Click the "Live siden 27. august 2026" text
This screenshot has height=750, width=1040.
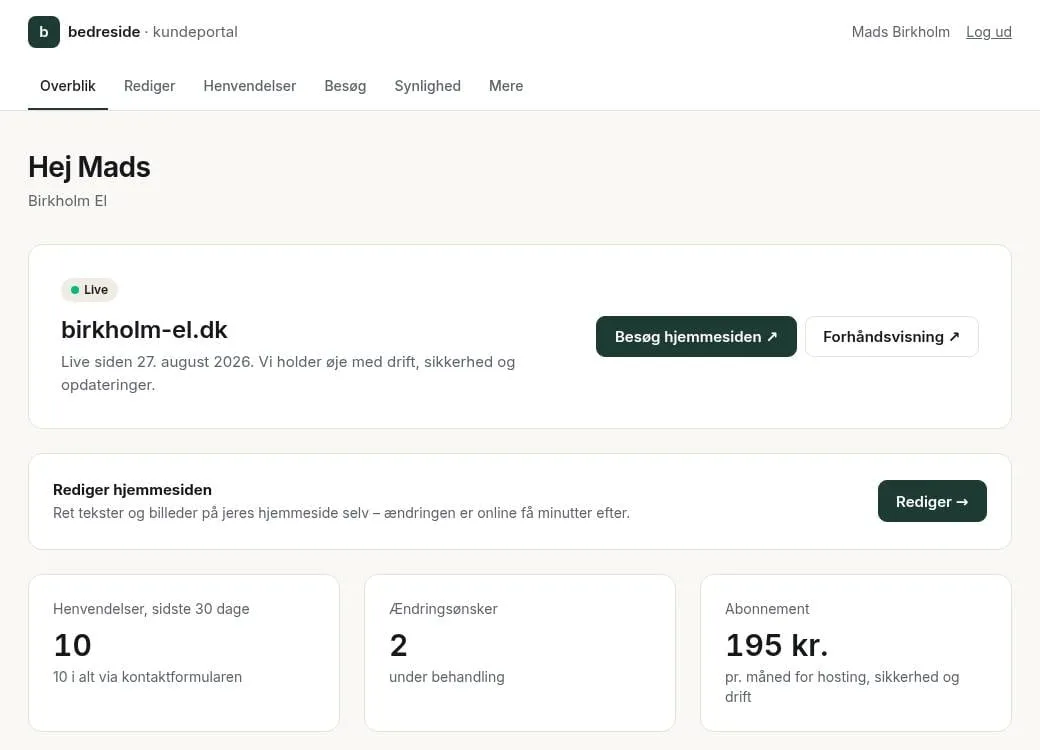point(157,362)
